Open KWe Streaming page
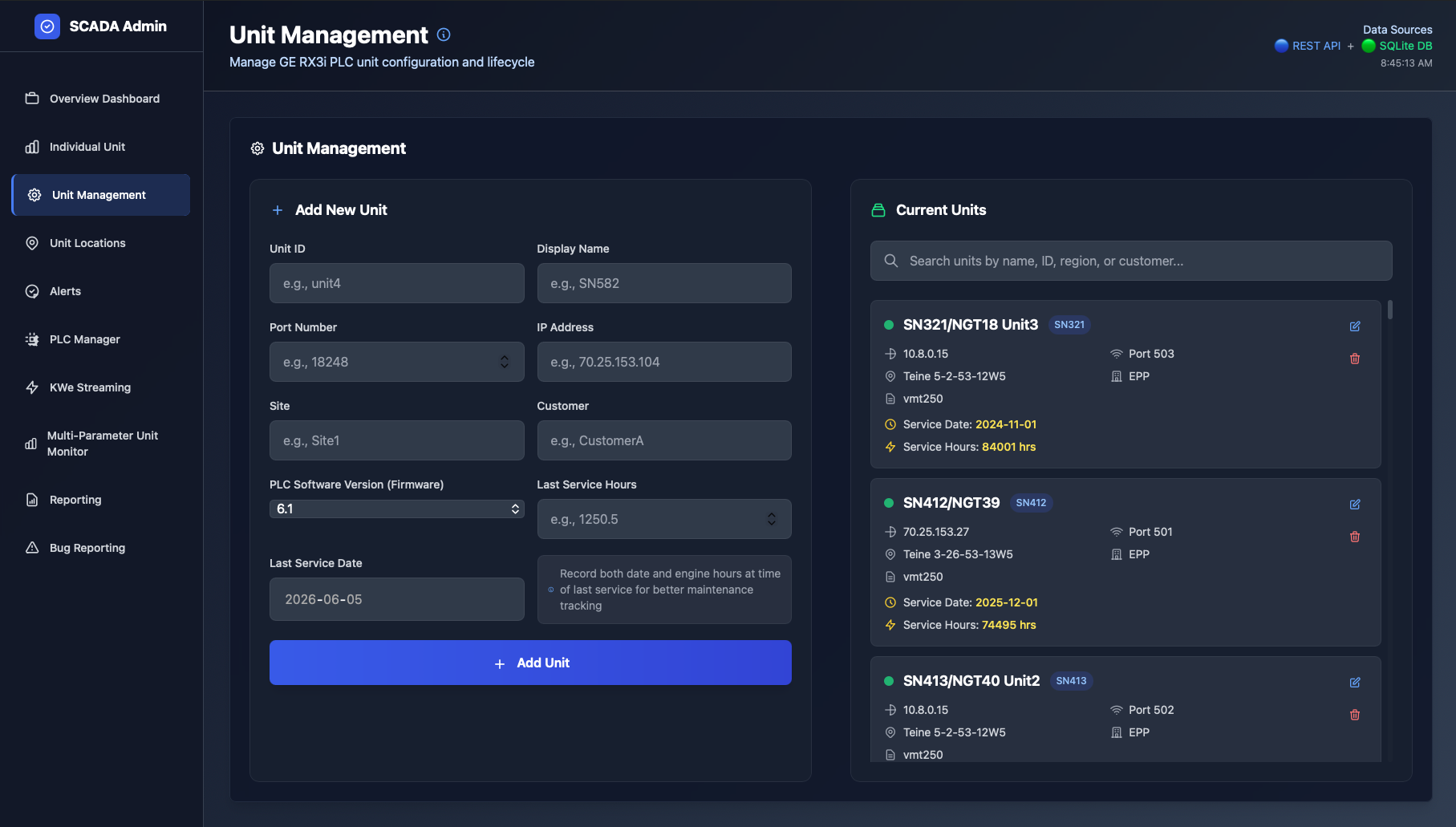 (x=101, y=387)
